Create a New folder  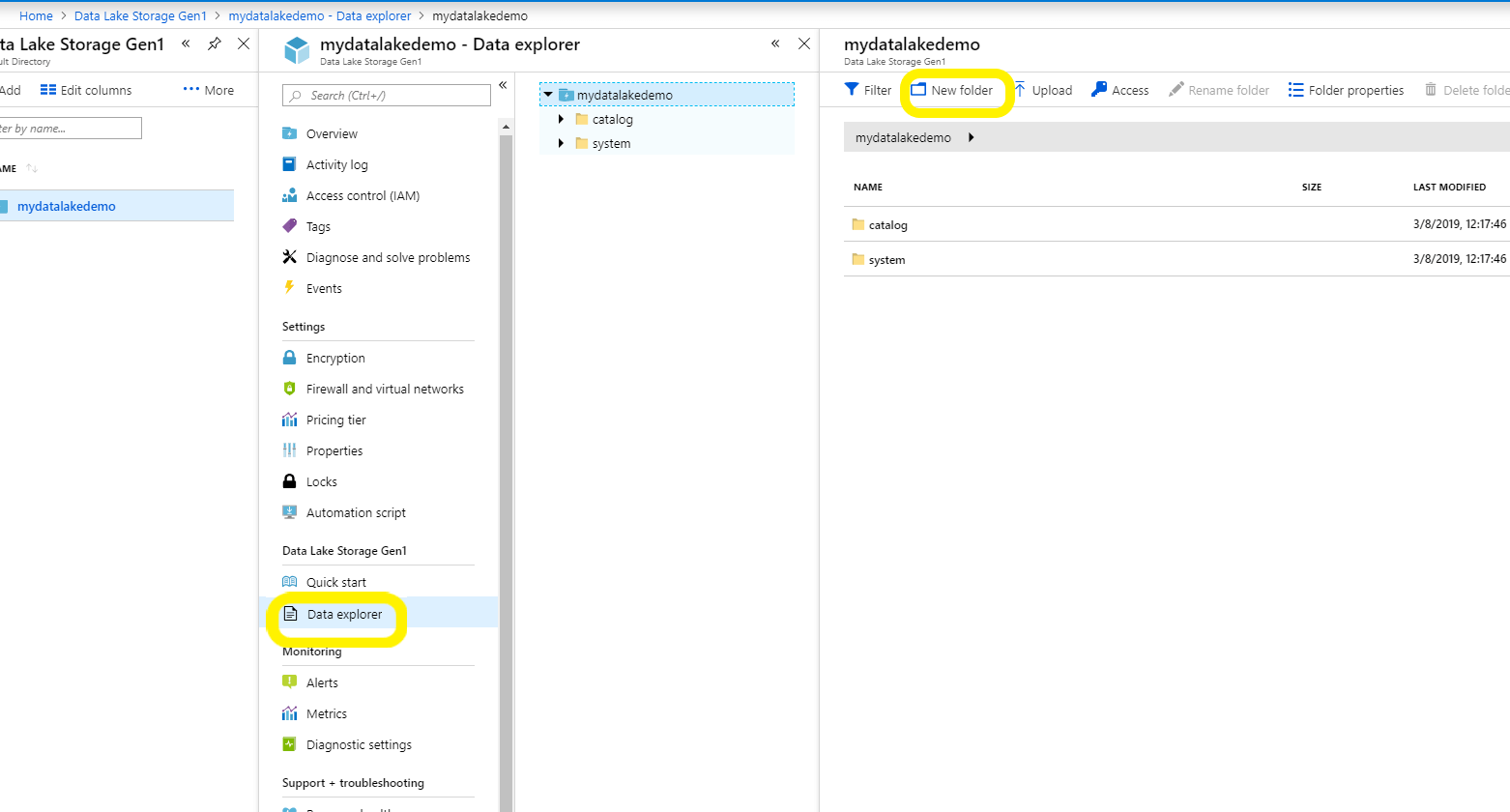[x=952, y=90]
